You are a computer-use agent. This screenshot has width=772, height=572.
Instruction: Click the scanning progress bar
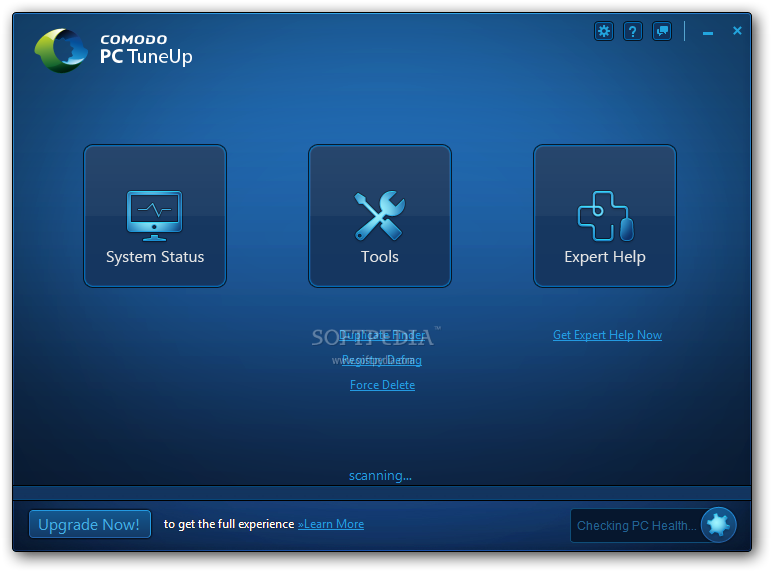pyautogui.click(x=382, y=493)
